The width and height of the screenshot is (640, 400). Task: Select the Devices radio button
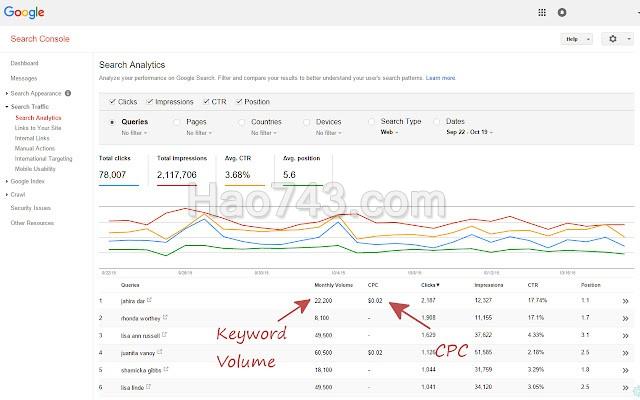tap(307, 122)
